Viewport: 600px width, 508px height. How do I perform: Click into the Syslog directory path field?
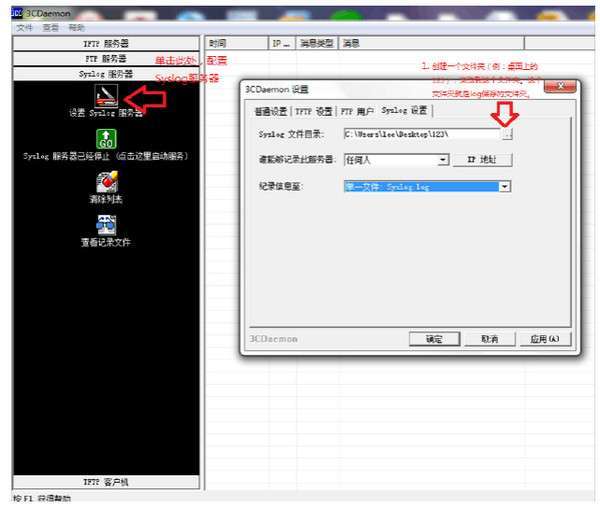pyautogui.click(x=422, y=134)
